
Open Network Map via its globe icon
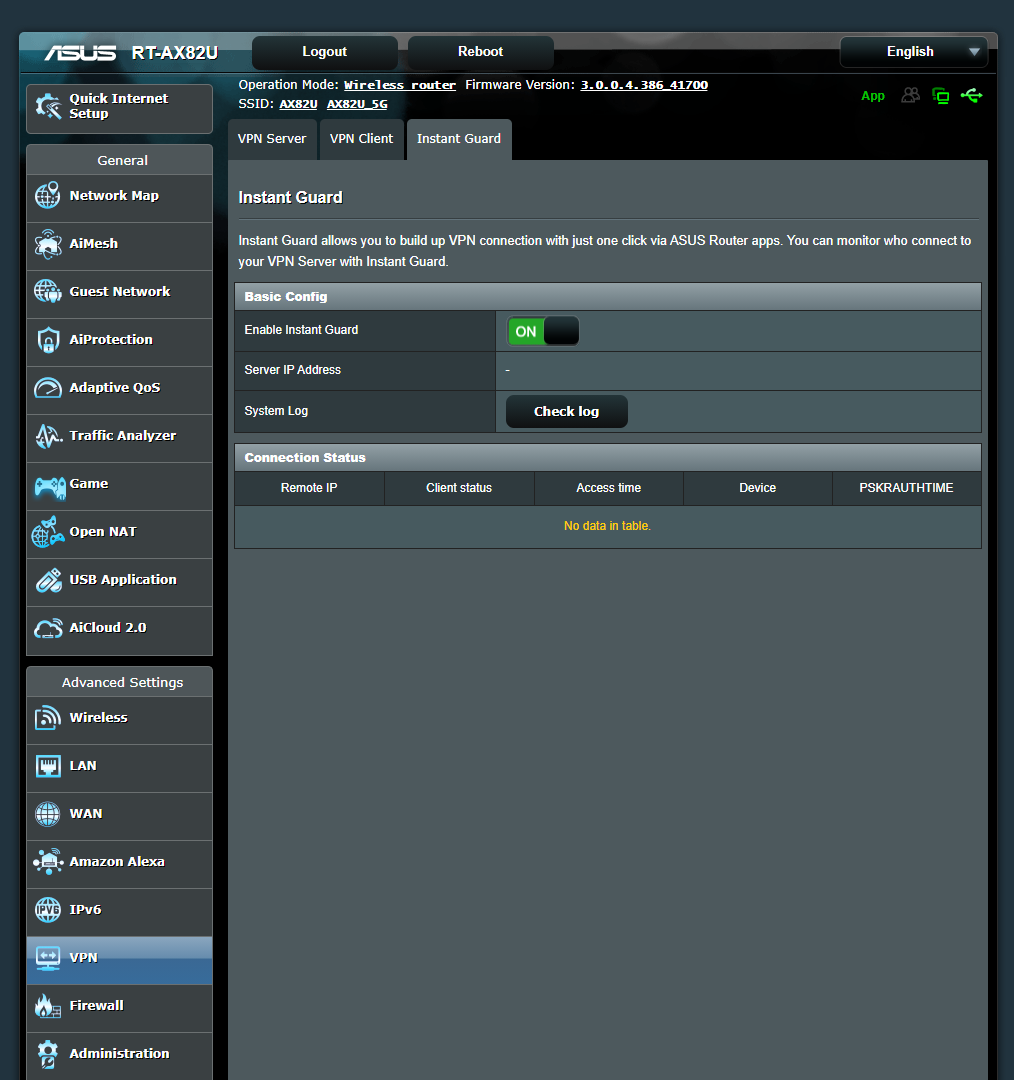click(x=48, y=196)
